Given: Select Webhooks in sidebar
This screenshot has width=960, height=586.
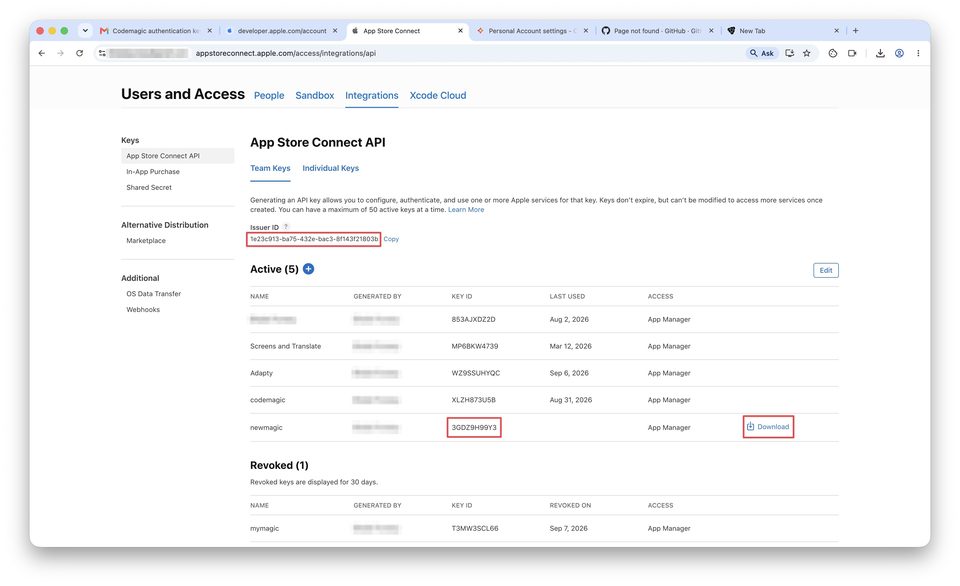Looking at the screenshot, I should (143, 310).
